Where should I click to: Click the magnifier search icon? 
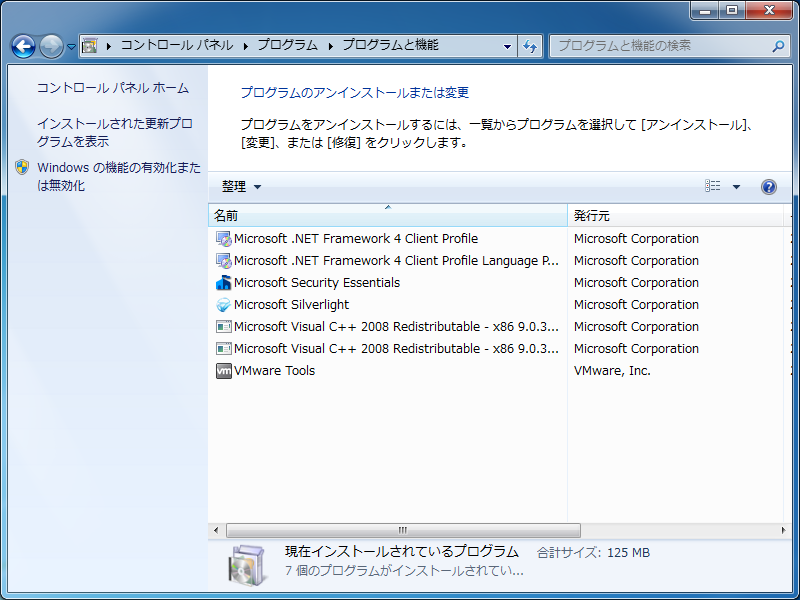pyautogui.click(x=778, y=46)
